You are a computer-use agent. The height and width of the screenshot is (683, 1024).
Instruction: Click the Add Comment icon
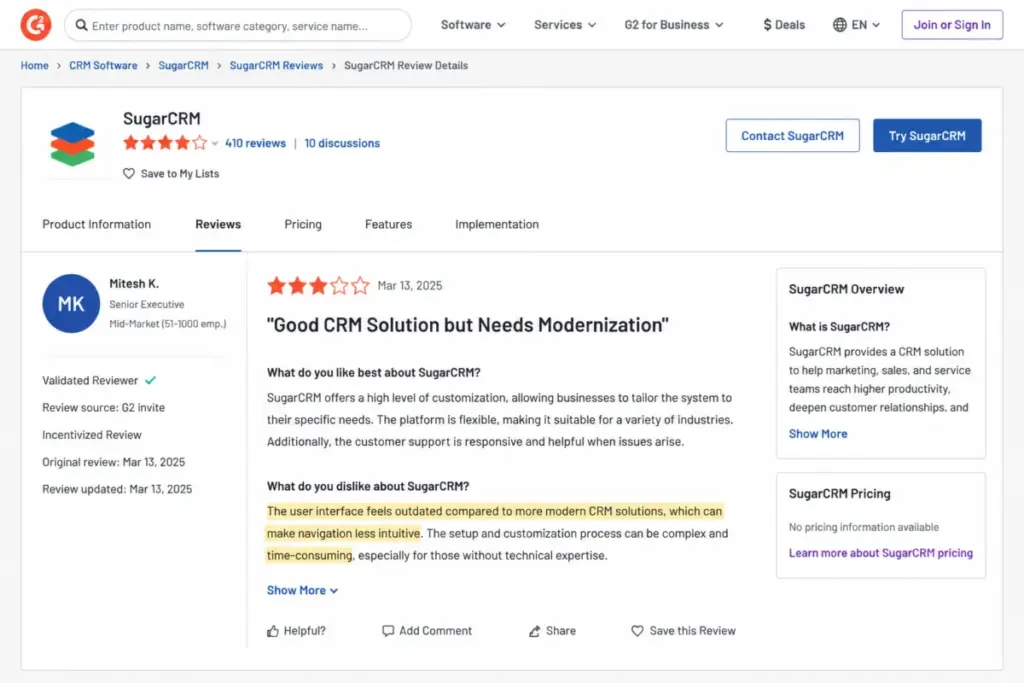coord(388,631)
